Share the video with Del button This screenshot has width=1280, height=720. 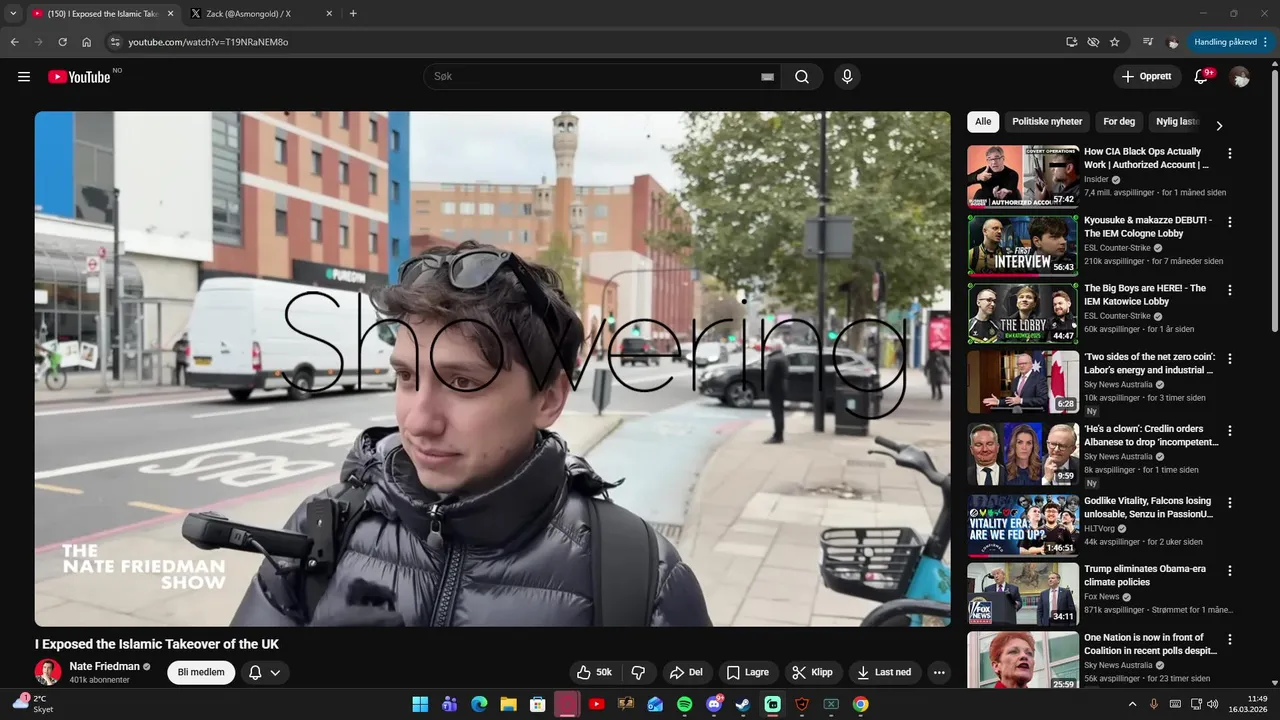[686, 673]
